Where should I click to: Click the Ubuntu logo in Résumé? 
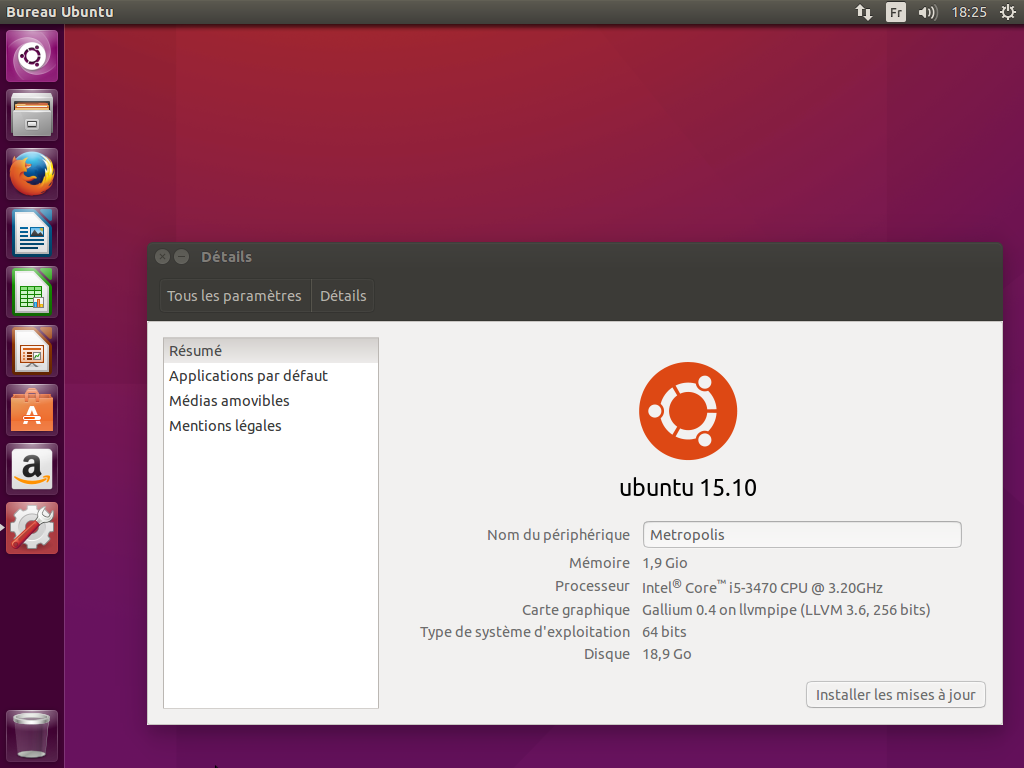pyautogui.click(x=688, y=411)
